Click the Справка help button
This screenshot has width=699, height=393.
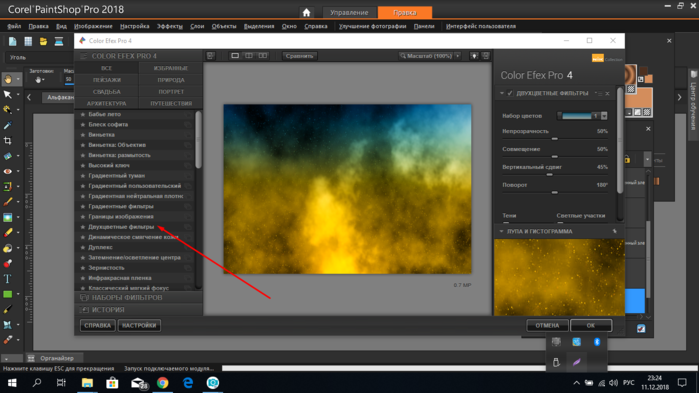point(98,325)
